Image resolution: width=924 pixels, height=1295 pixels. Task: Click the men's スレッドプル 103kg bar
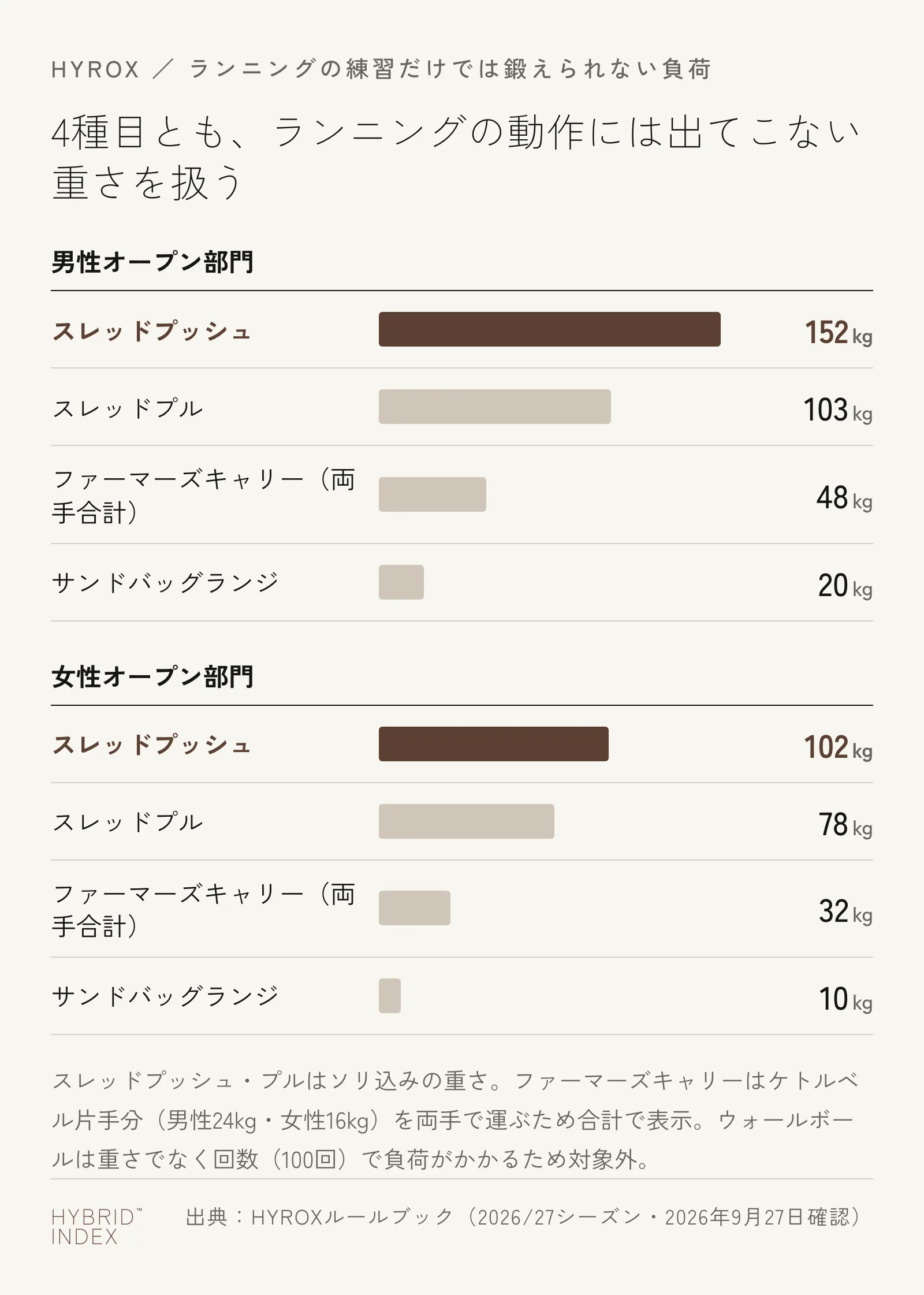[494, 407]
